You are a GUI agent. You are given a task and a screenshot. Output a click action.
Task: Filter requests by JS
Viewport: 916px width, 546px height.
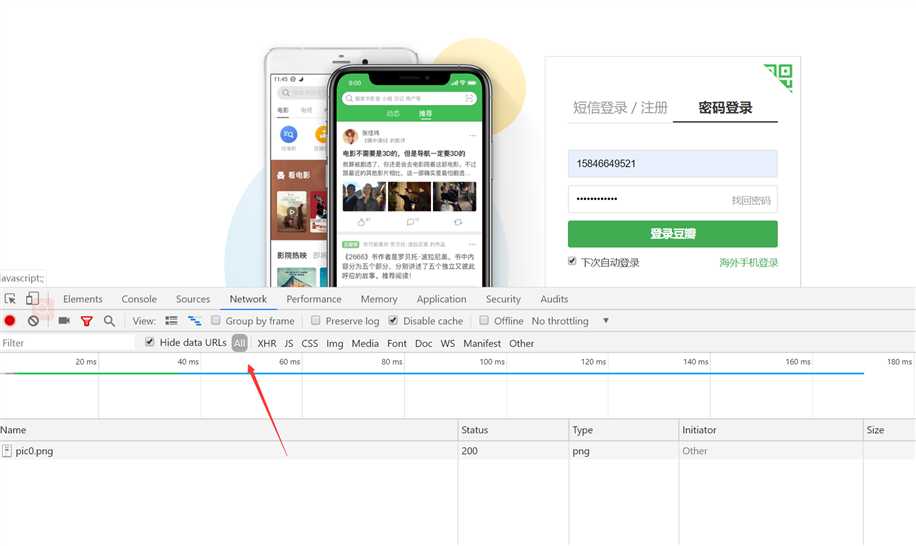[x=289, y=343]
